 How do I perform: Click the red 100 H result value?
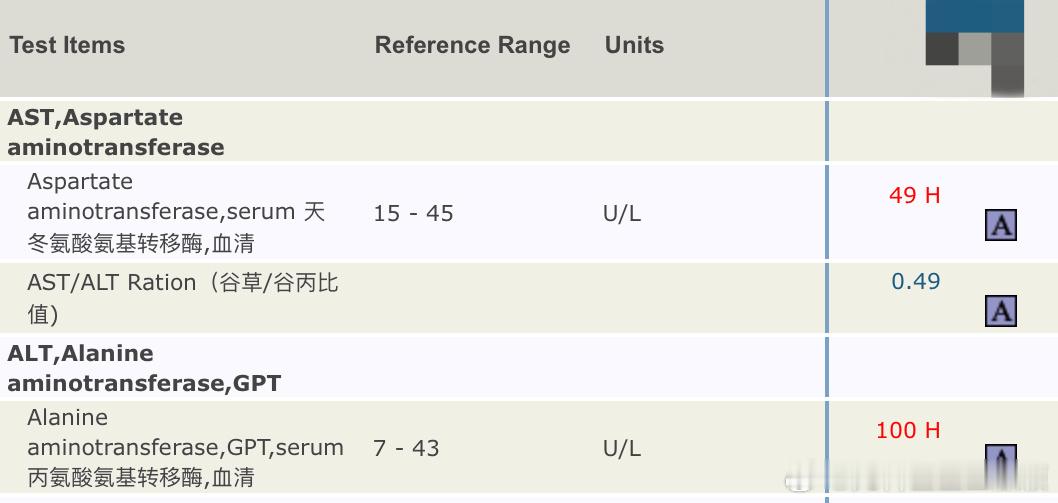click(x=908, y=430)
